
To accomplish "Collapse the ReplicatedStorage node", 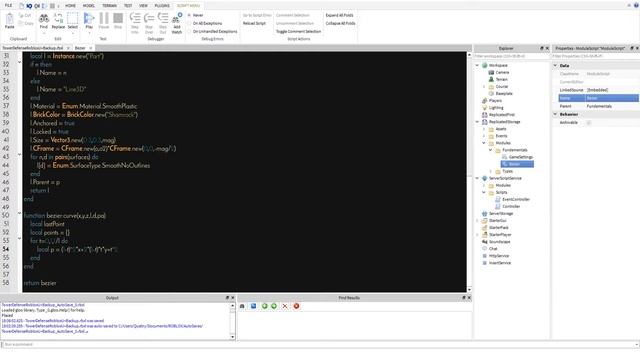I will 477,122.
